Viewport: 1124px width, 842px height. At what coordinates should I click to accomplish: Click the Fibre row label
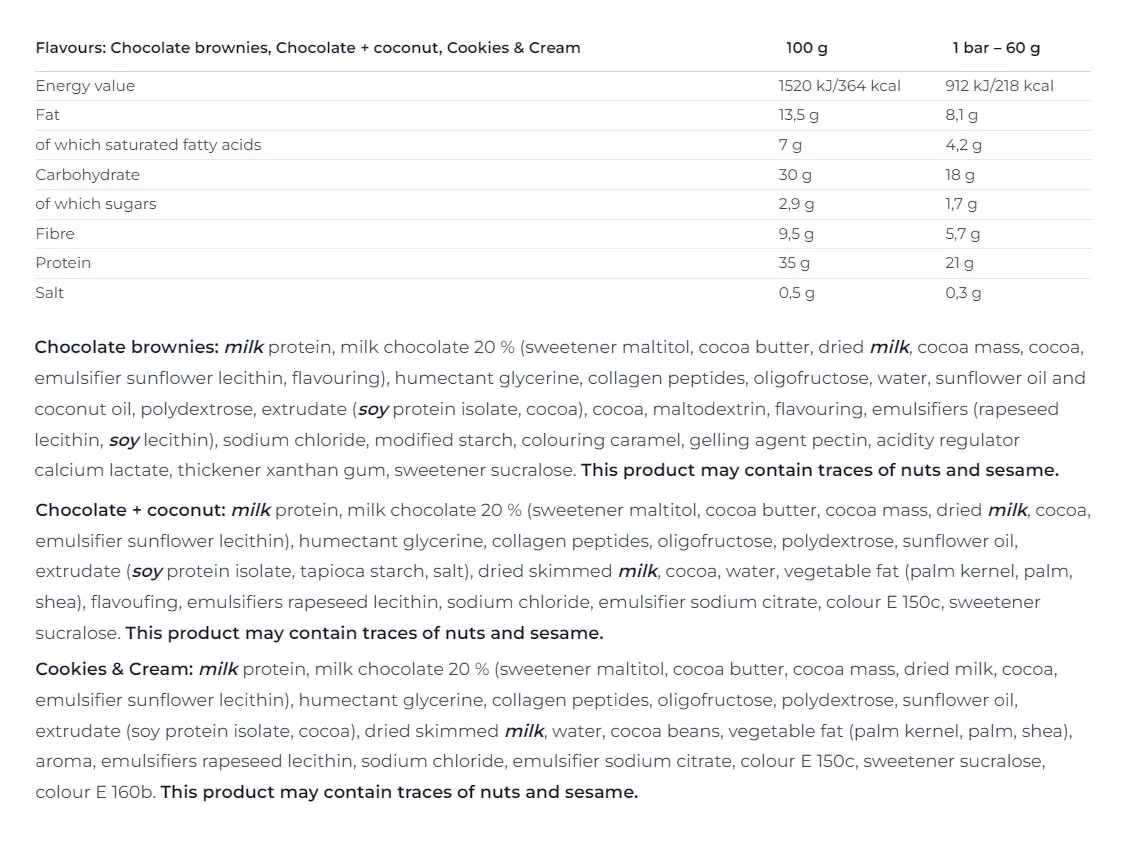click(55, 234)
